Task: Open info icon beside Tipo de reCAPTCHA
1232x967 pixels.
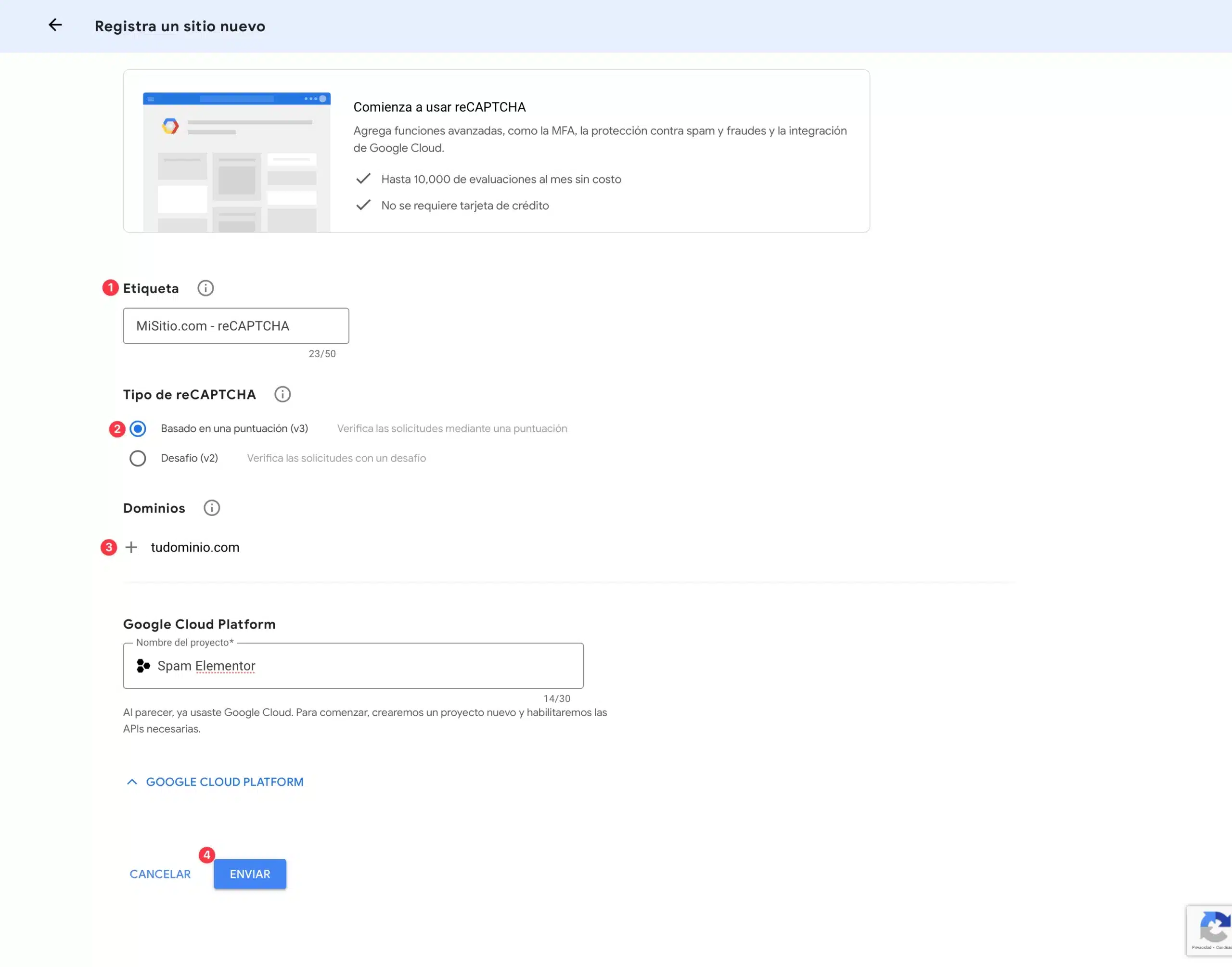Action: (282, 395)
